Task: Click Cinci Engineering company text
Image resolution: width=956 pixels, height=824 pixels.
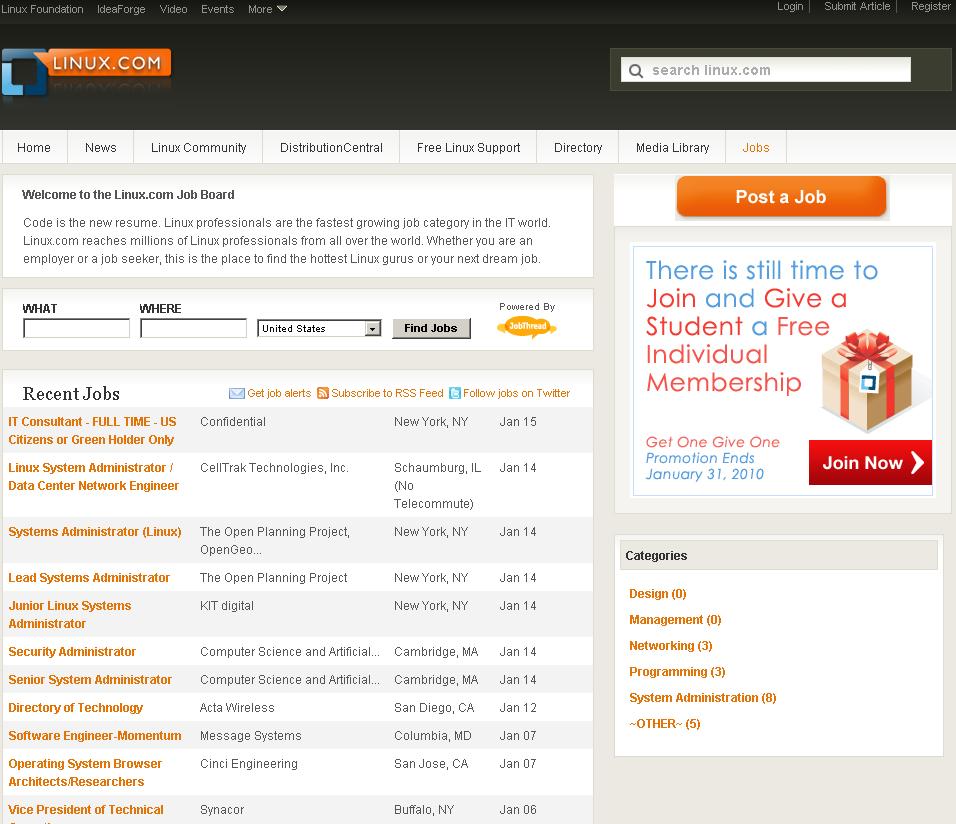Action: pyautogui.click(x=249, y=764)
